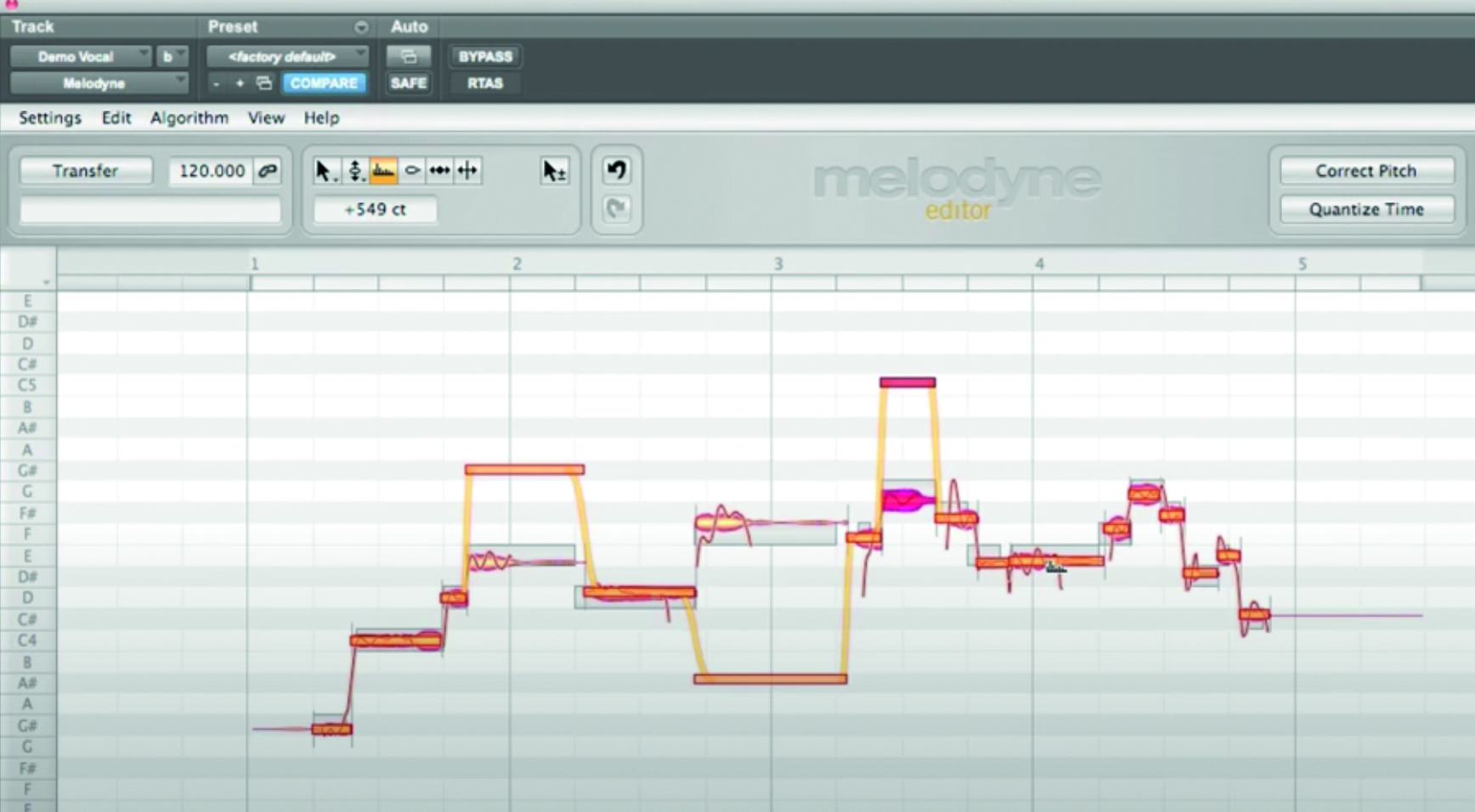Click the tempo chain link icon

coord(268,171)
